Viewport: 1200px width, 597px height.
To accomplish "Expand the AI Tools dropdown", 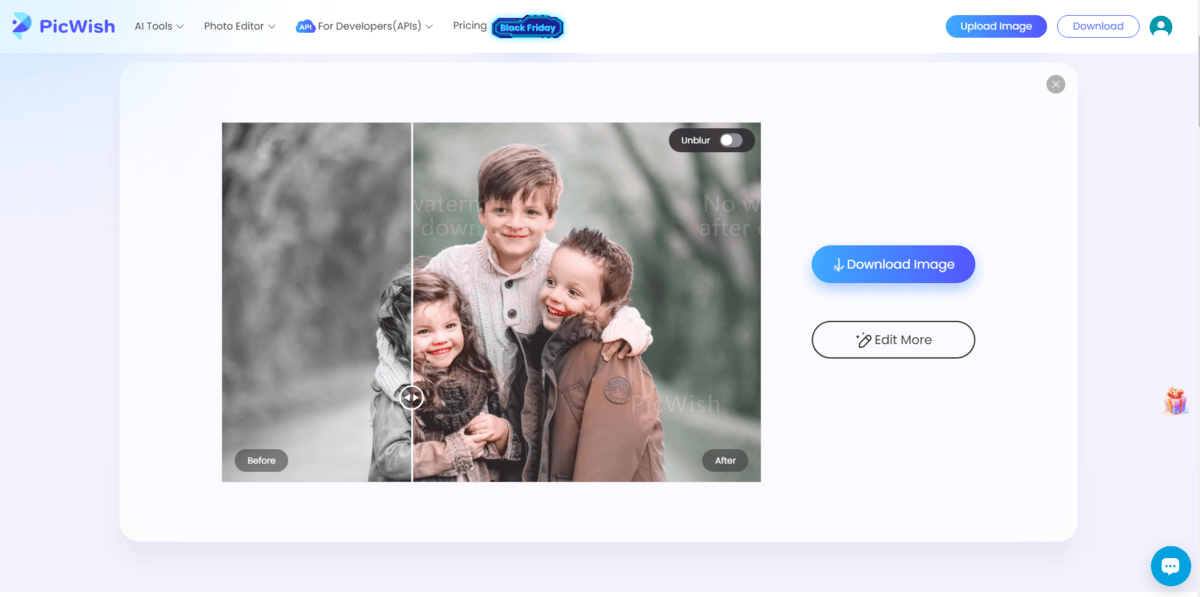I will click(159, 27).
